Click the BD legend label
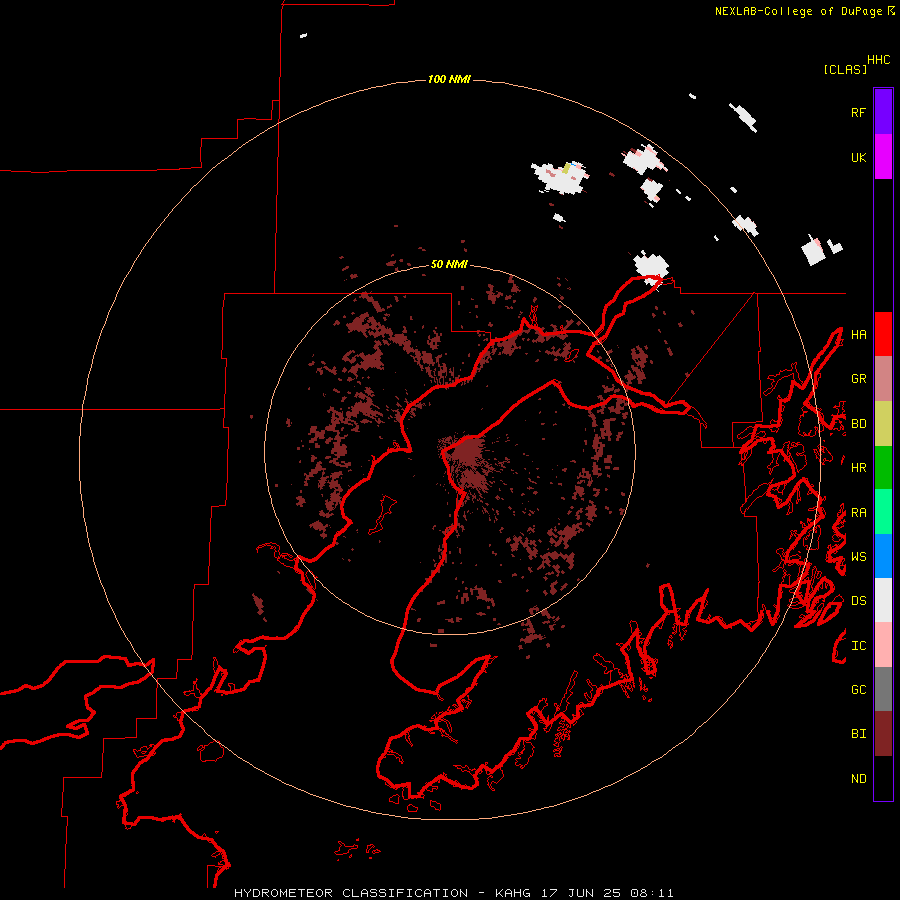The image size is (900, 900). (858, 424)
